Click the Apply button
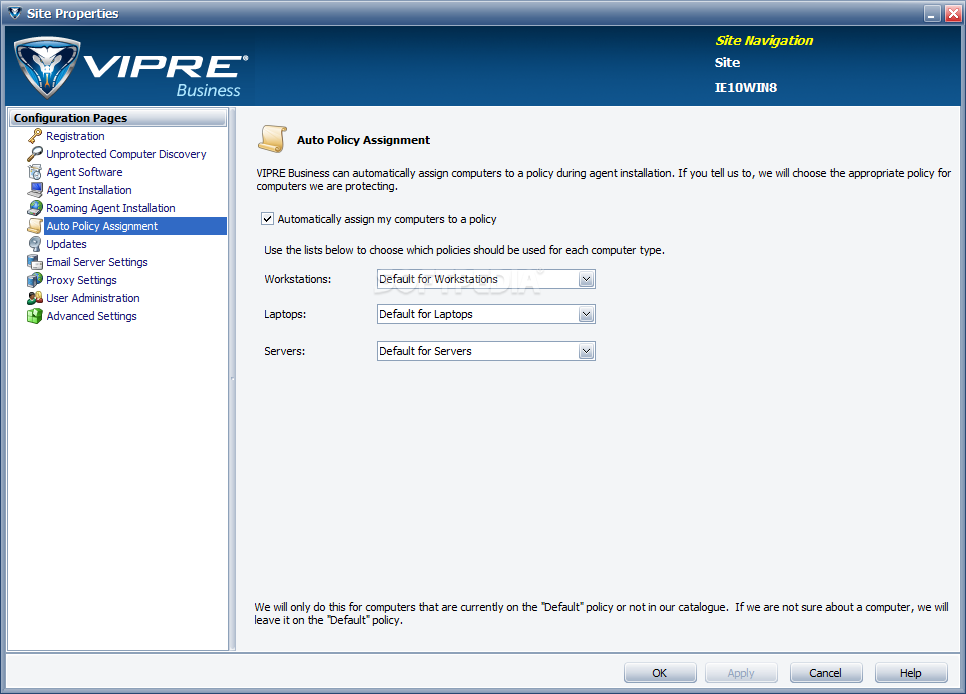Viewport: 966px width, 694px height. 741,673
